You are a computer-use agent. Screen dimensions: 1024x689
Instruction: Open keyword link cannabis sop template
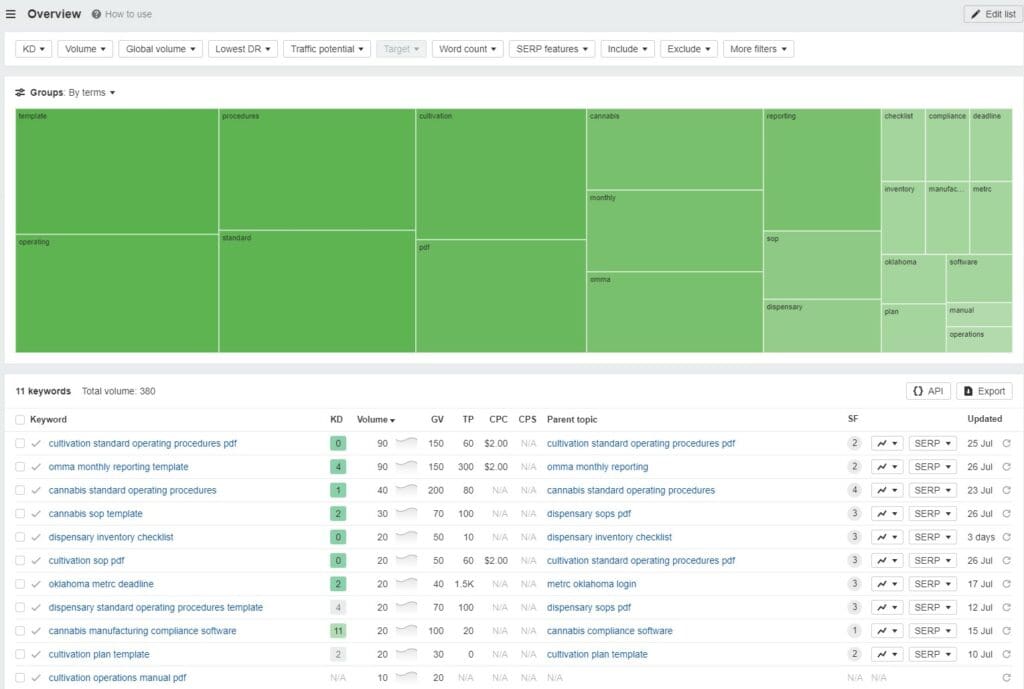click(95, 513)
